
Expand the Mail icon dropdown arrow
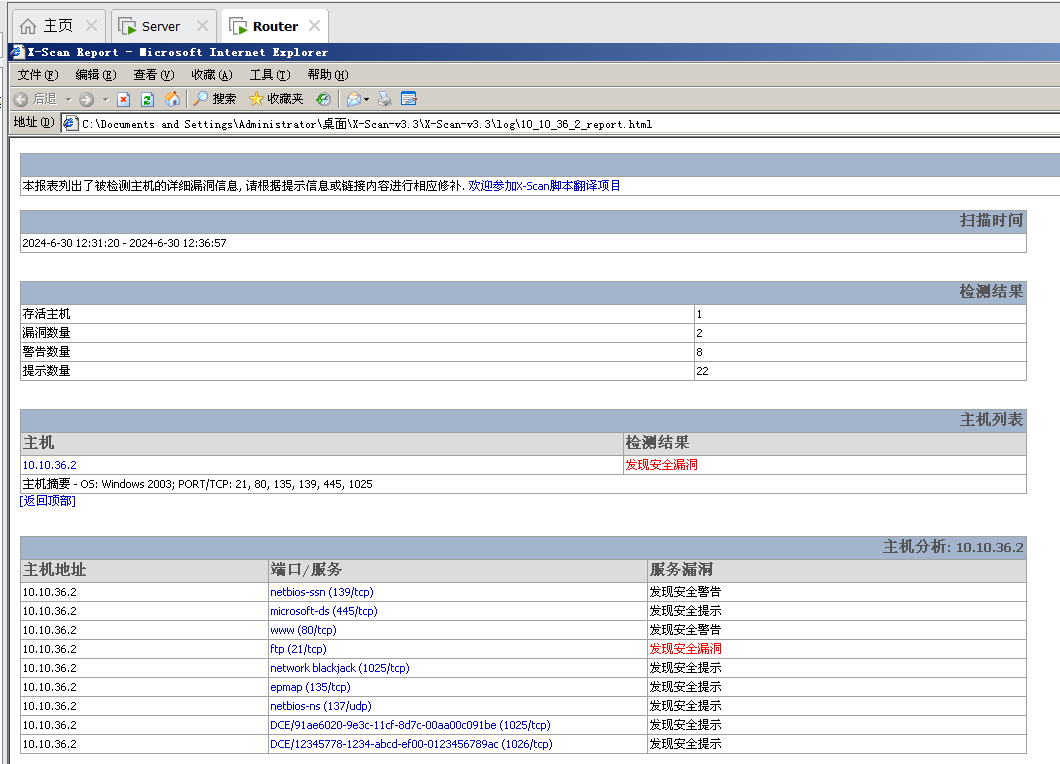(366, 99)
